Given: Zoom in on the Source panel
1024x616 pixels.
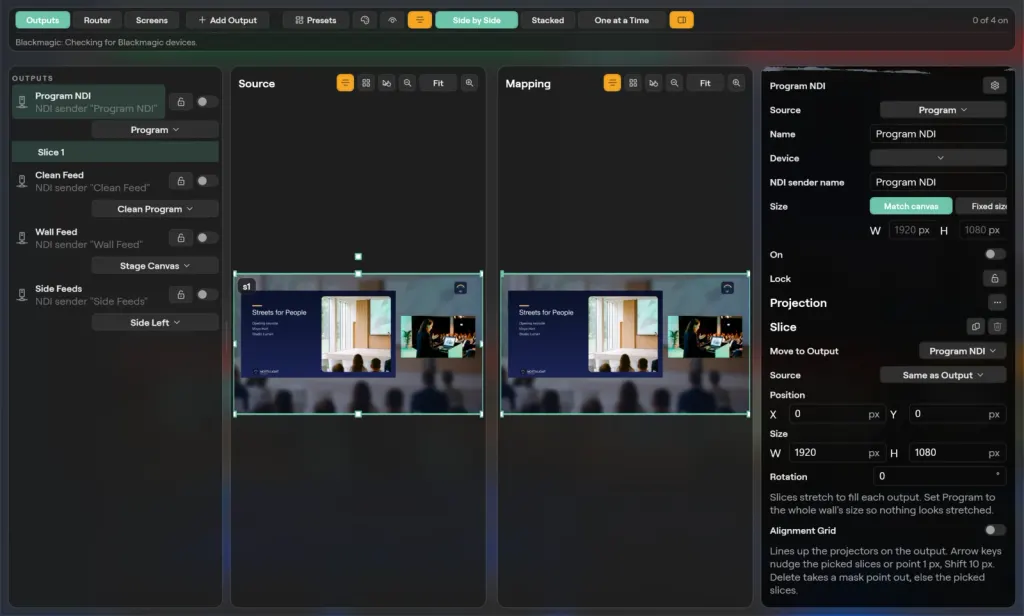Looking at the screenshot, I should pos(469,83).
